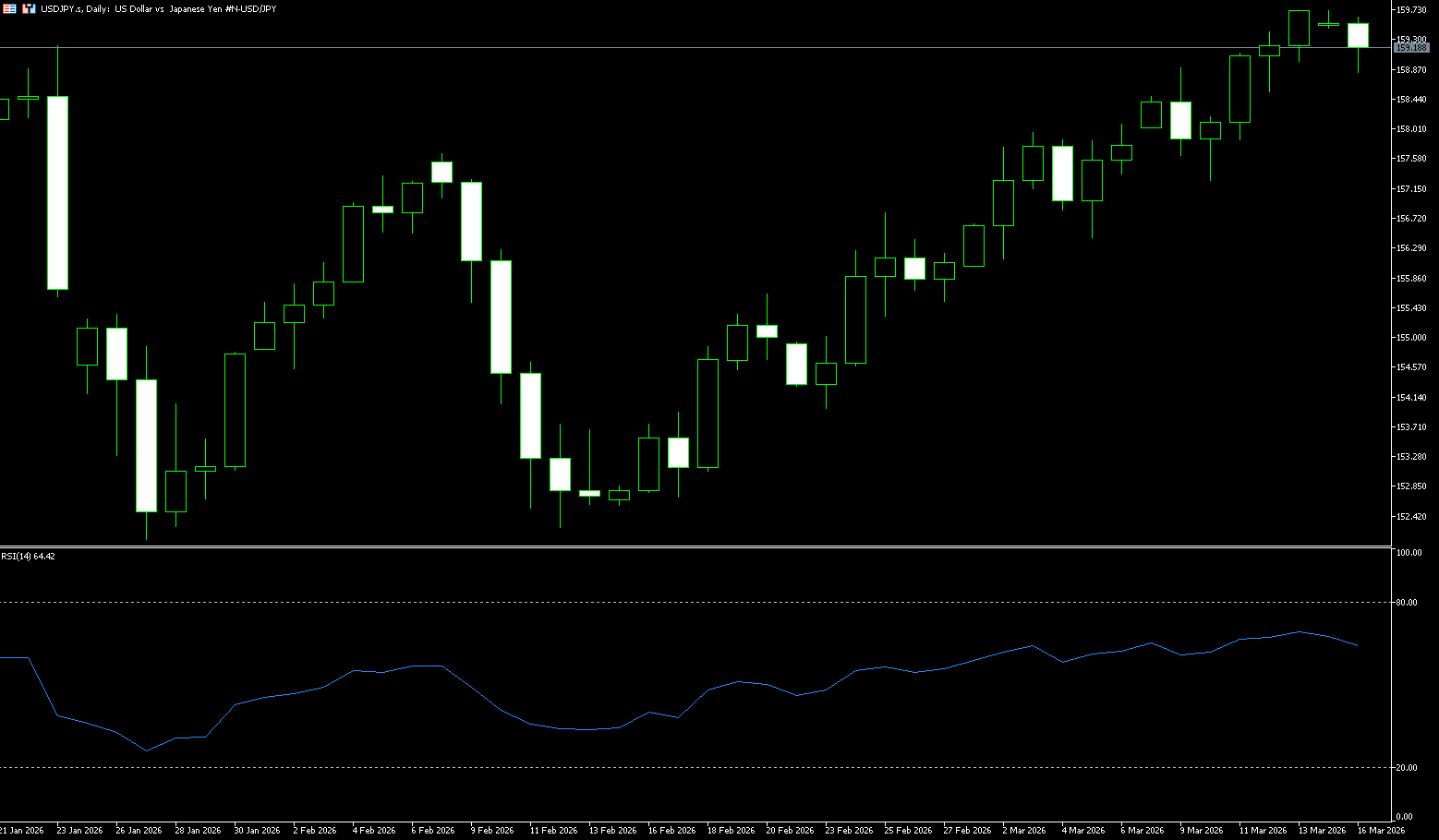
Task: Click the large bearish candle on 23 Jan
Action: (x=57, y=193)
